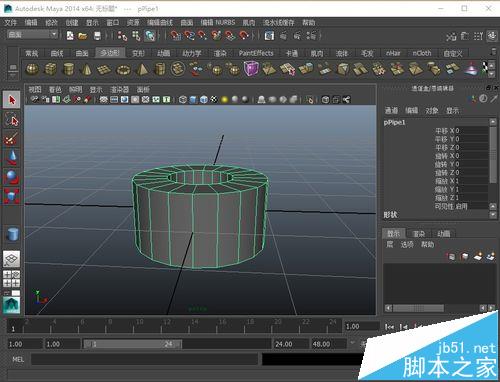
Task: Create a polygon sphere from the shelf
Action: coord(32,69)
